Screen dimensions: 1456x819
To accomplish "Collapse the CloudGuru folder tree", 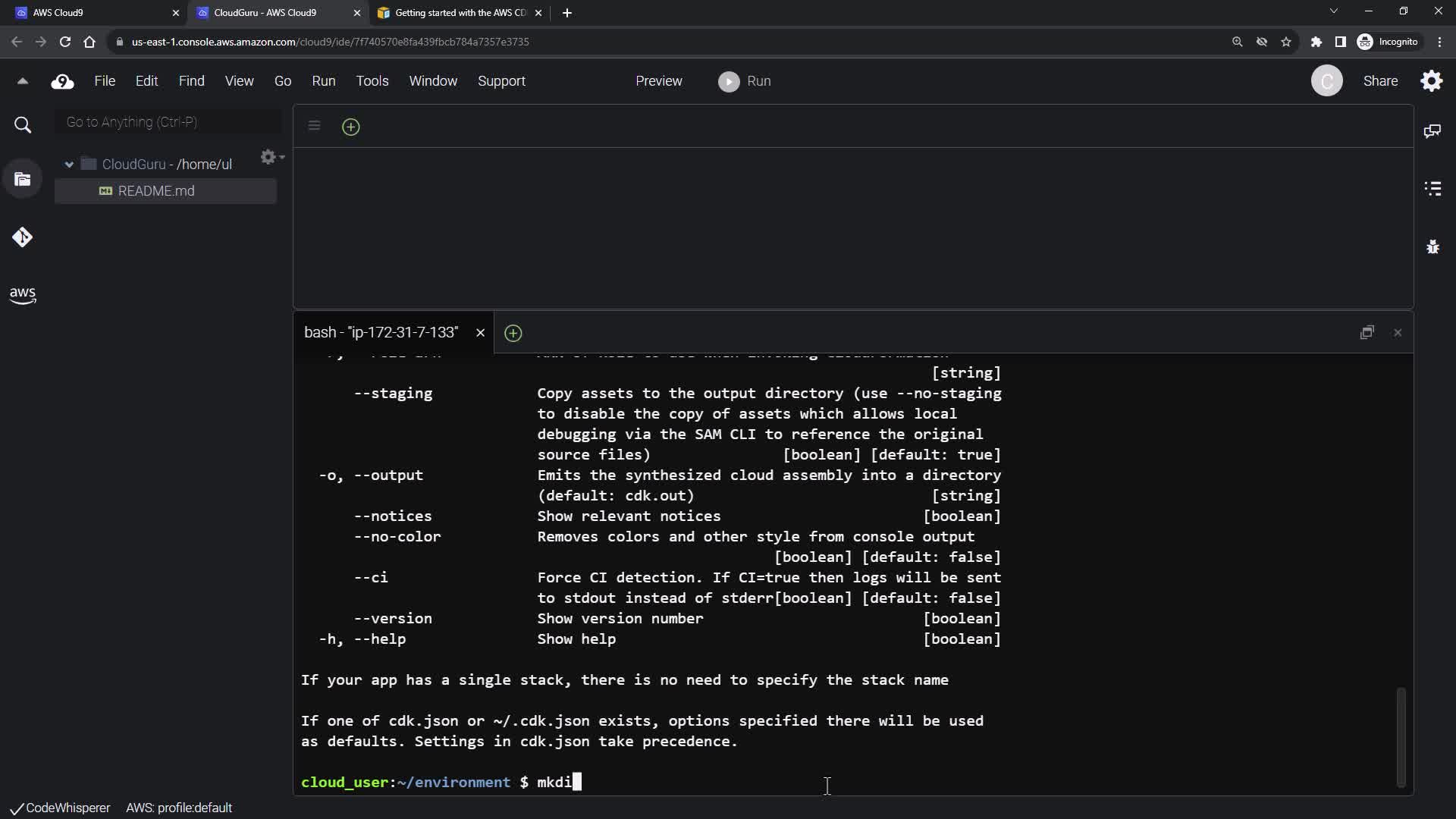I will pyautogui.click(x=69, y=165).
